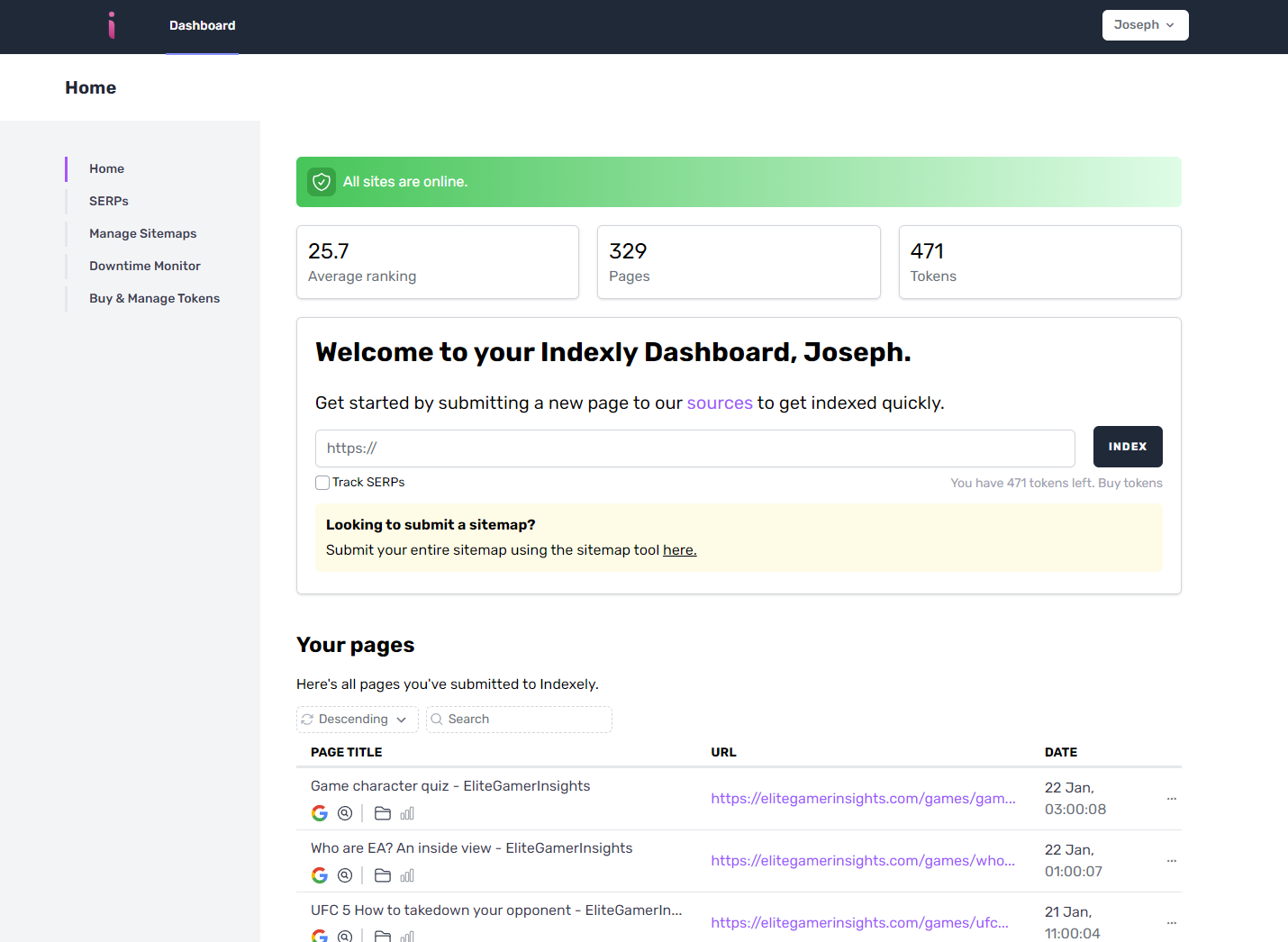
Task: Click title Who are EA? An inside view
Action: (472, 848)
